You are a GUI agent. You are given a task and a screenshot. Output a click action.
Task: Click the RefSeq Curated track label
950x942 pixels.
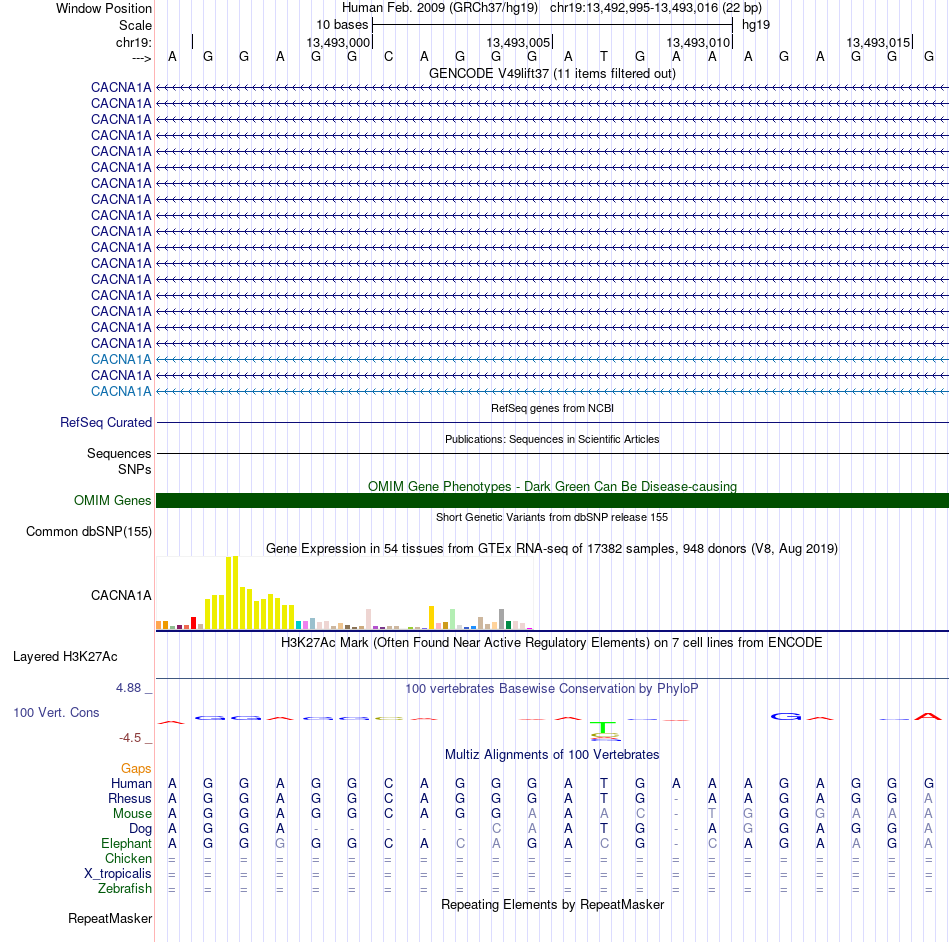click(x=105, y=422)
